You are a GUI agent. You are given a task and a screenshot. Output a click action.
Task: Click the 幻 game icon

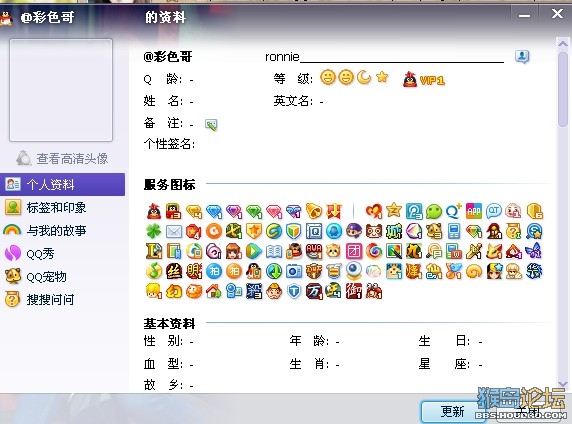tap(174, 291)
